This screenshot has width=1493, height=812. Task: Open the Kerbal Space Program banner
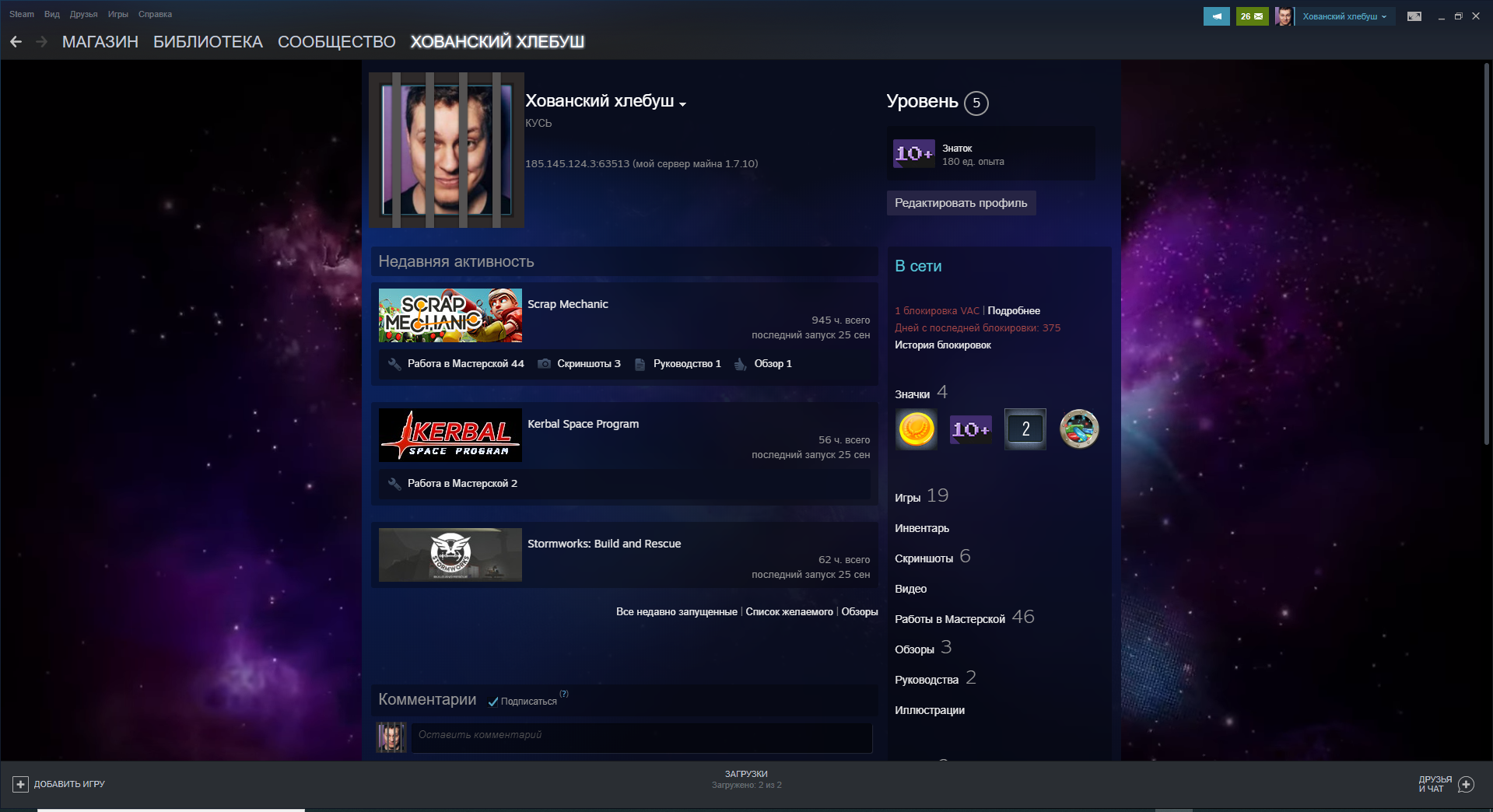point(450,436)
